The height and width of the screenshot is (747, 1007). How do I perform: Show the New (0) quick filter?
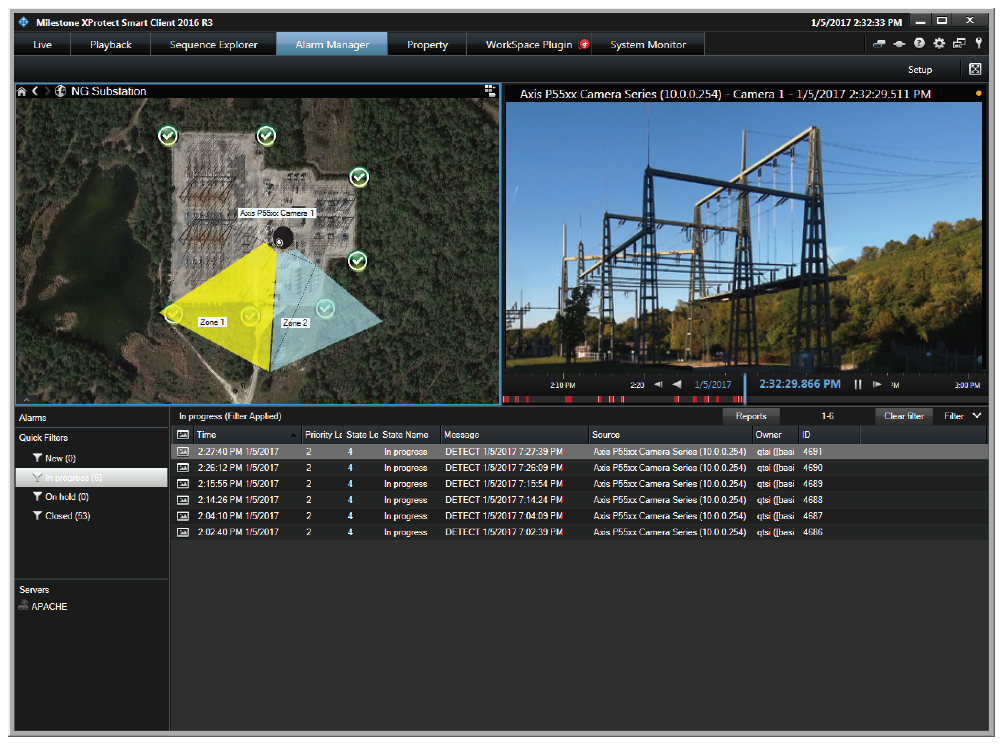pyautogui.click(x=60, y=459)
